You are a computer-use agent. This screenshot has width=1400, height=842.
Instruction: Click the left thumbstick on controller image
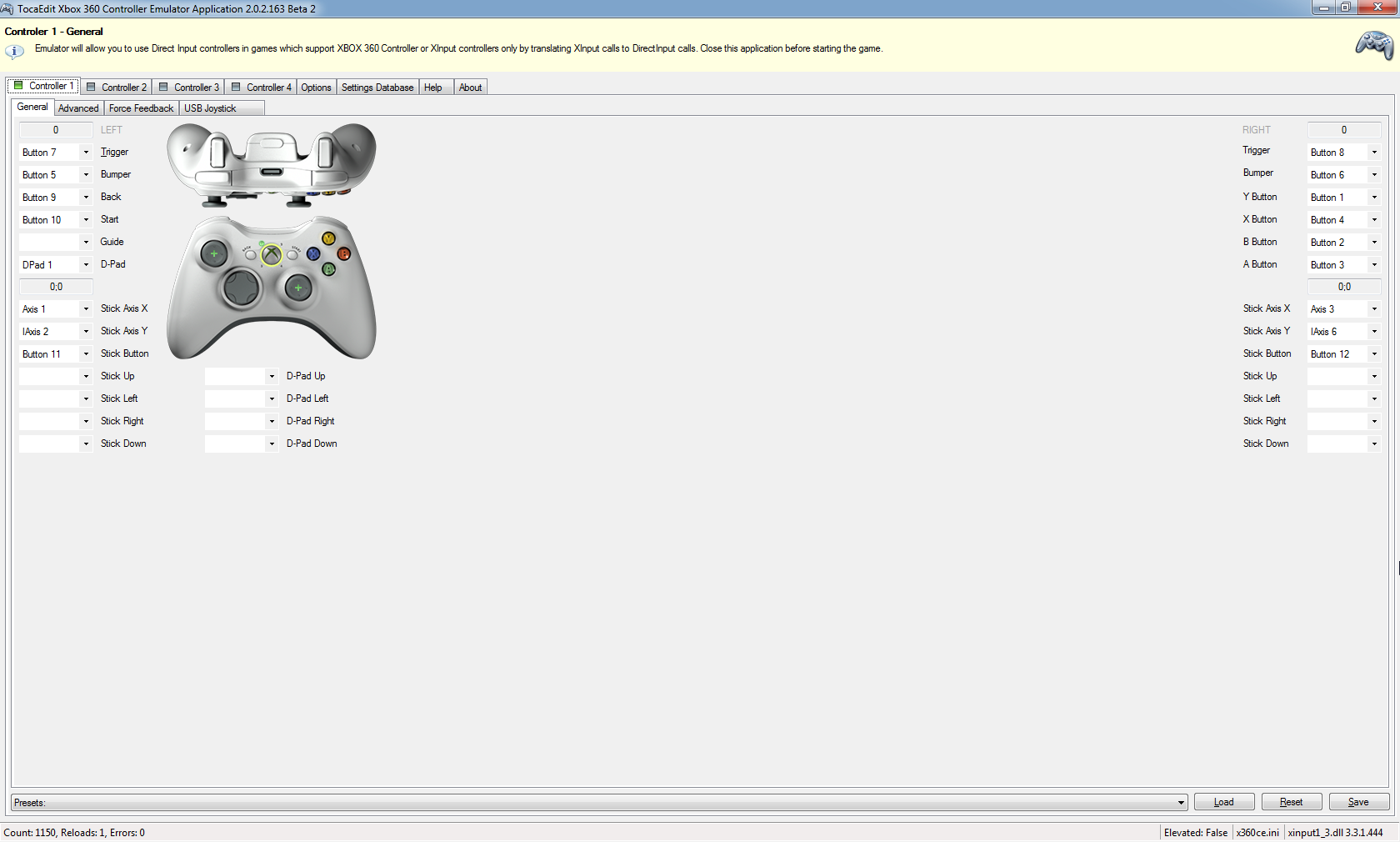pos(214,253)
